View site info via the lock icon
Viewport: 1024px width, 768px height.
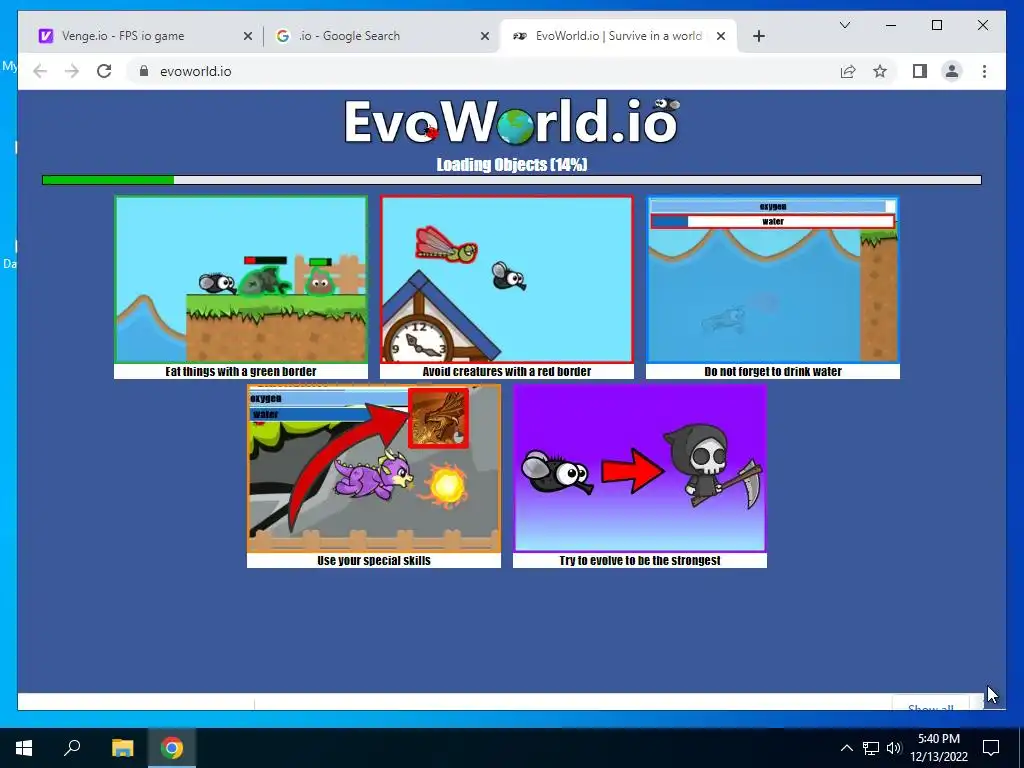pyautogui.click(x=144, y=71)
